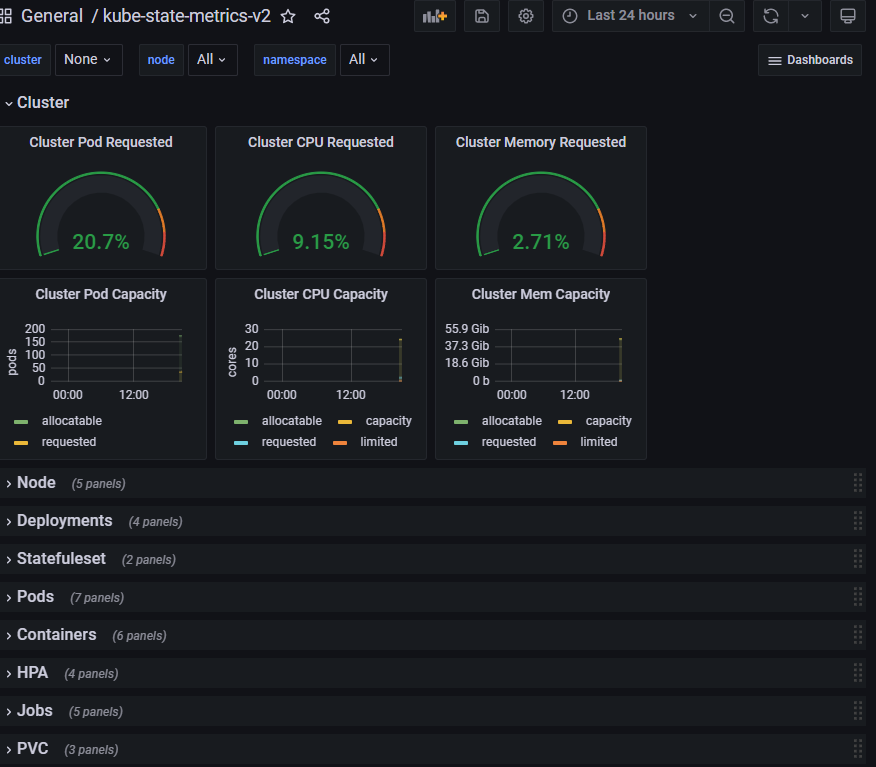
Task: Open the namespace variable dropdown
Action: (364, 60)
